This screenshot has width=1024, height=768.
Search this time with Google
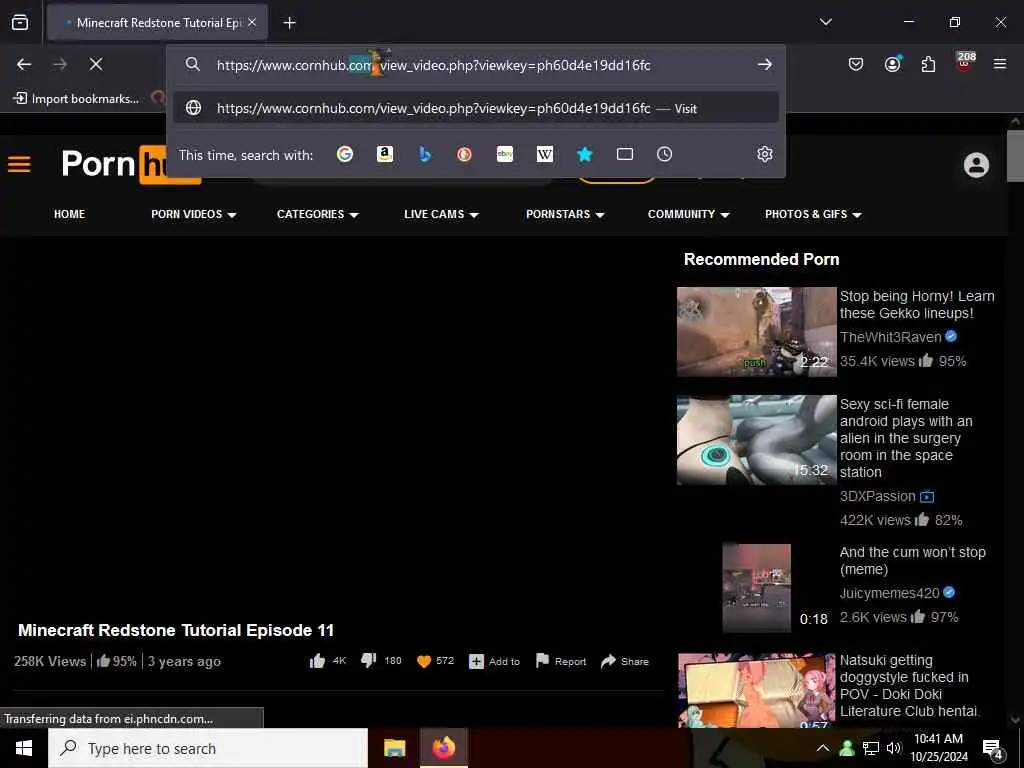pyautogui.click(x=345, y=154)
